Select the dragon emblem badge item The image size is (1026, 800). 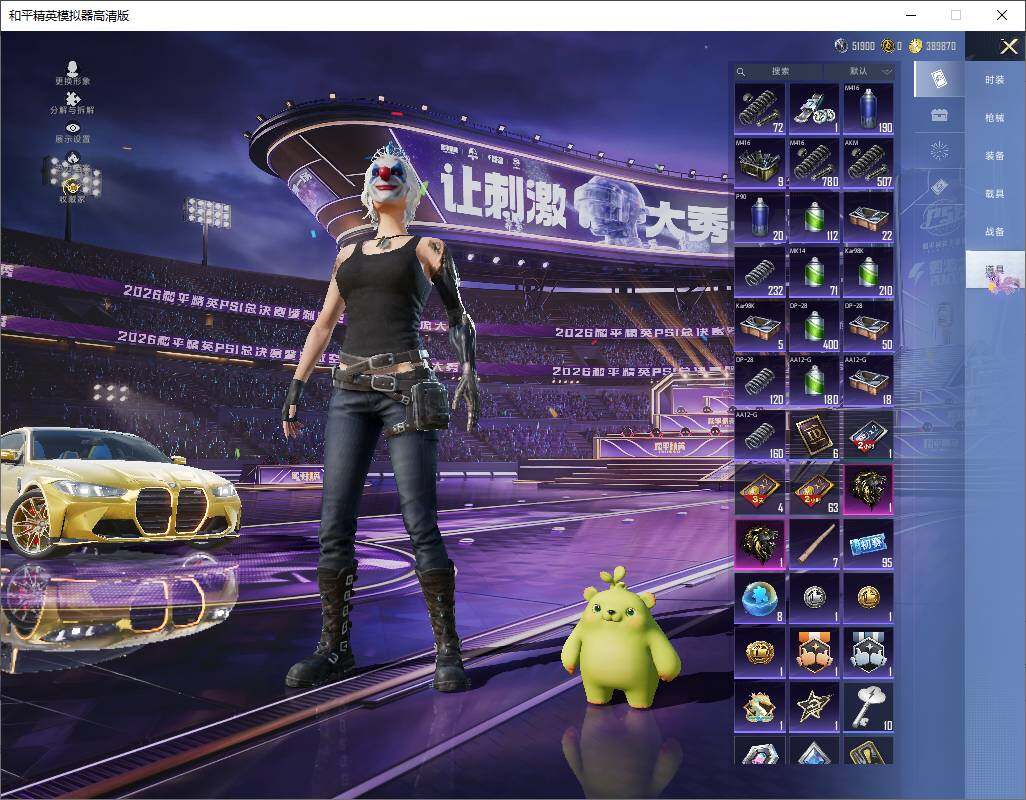760,707
